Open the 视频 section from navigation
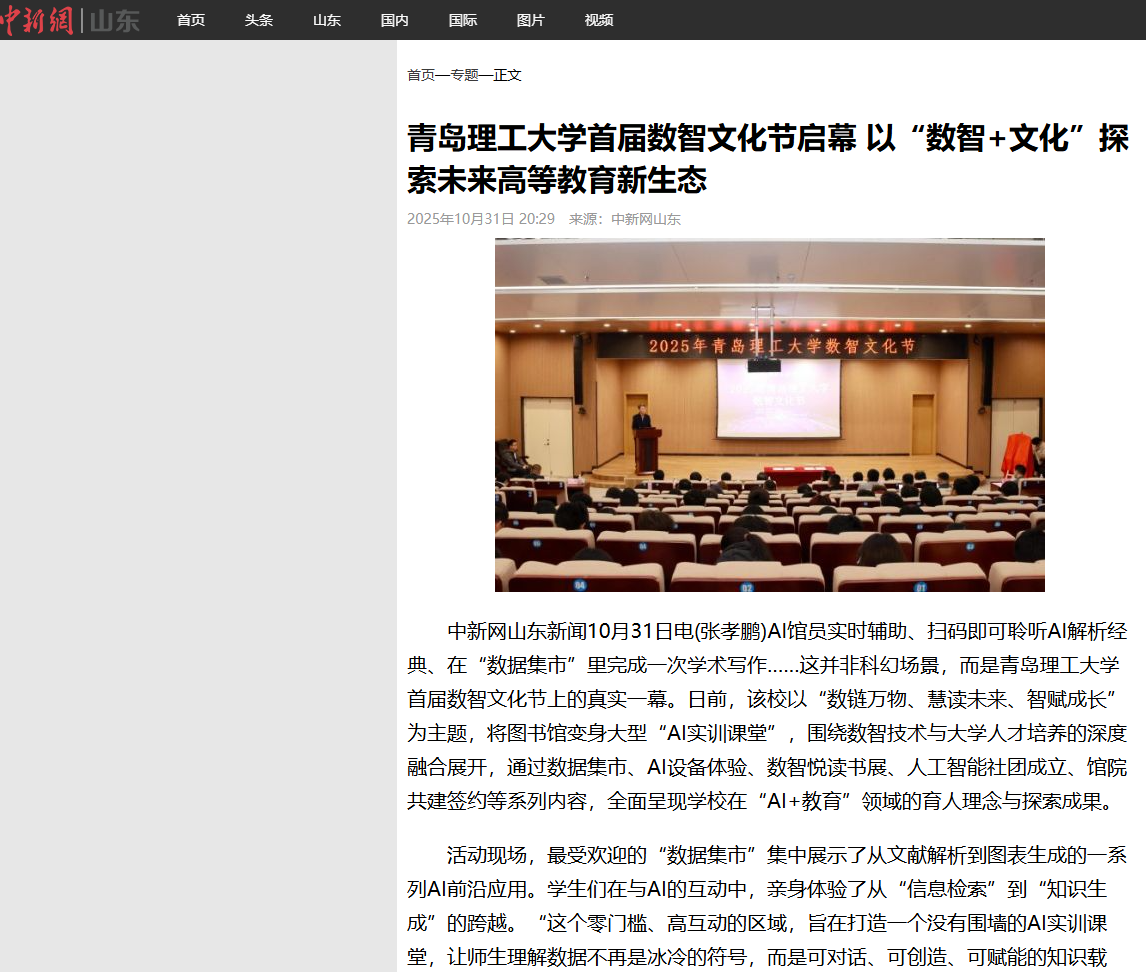1146x972 pixels. [599, 20]
